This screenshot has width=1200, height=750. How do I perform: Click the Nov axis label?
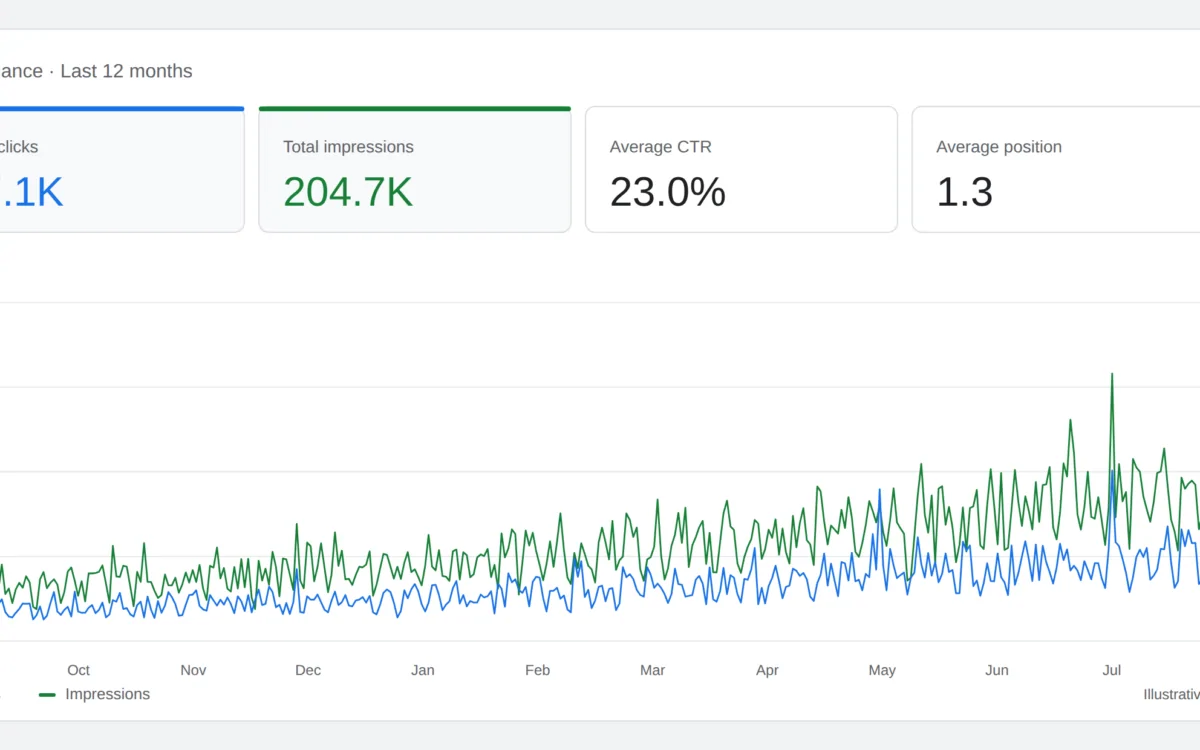click(193, 670)
